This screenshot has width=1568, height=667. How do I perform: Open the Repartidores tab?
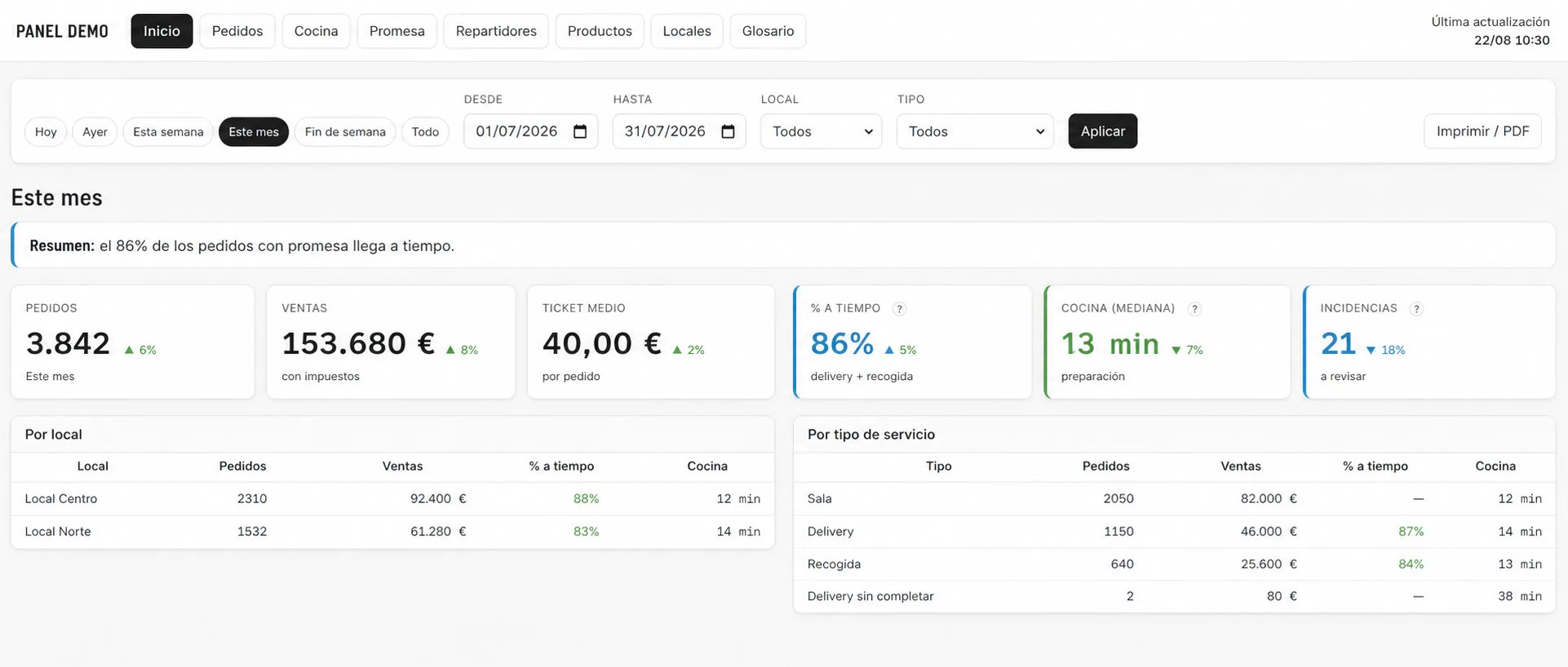[x=496, y=31]
